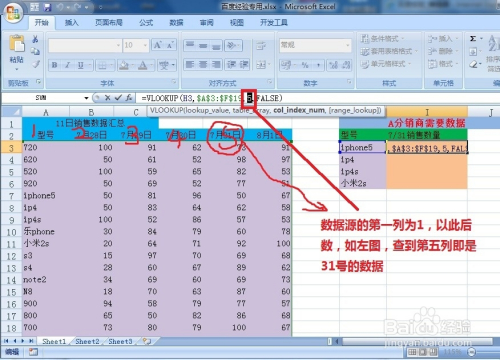The width and height of the screenshot is (500, 360).
Task: Open the 开始 ribbon tab
Action: click(42, 22)
